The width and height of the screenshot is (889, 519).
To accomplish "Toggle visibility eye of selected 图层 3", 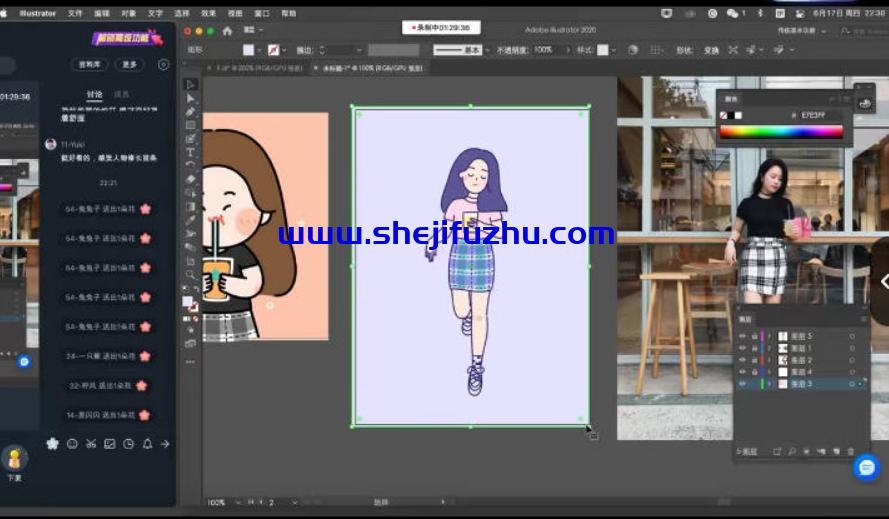I will pos(742,384).
